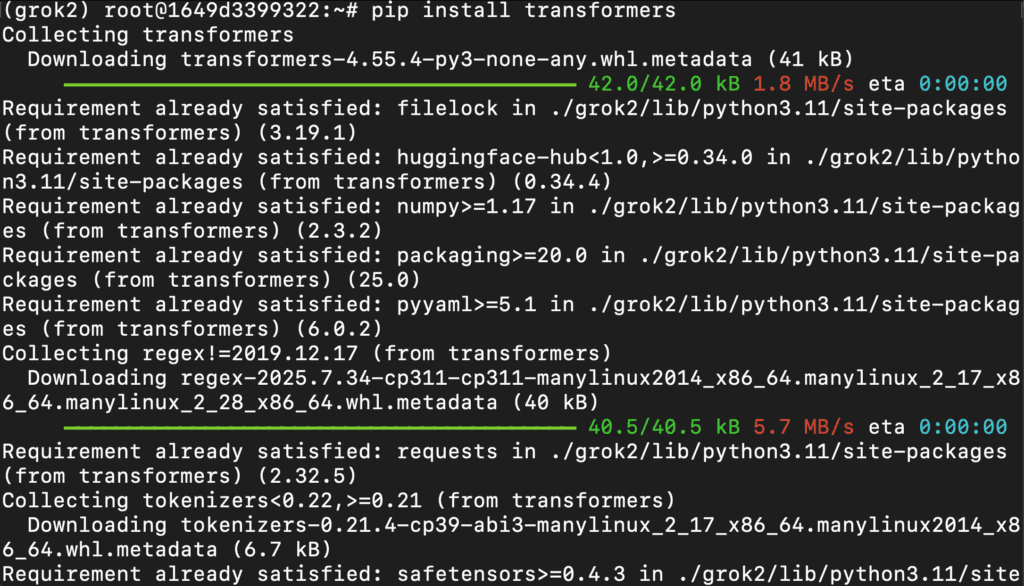Click the packaging>=20.0 requirement text
Screen dimensions: 1024x586
pos(492,255)
